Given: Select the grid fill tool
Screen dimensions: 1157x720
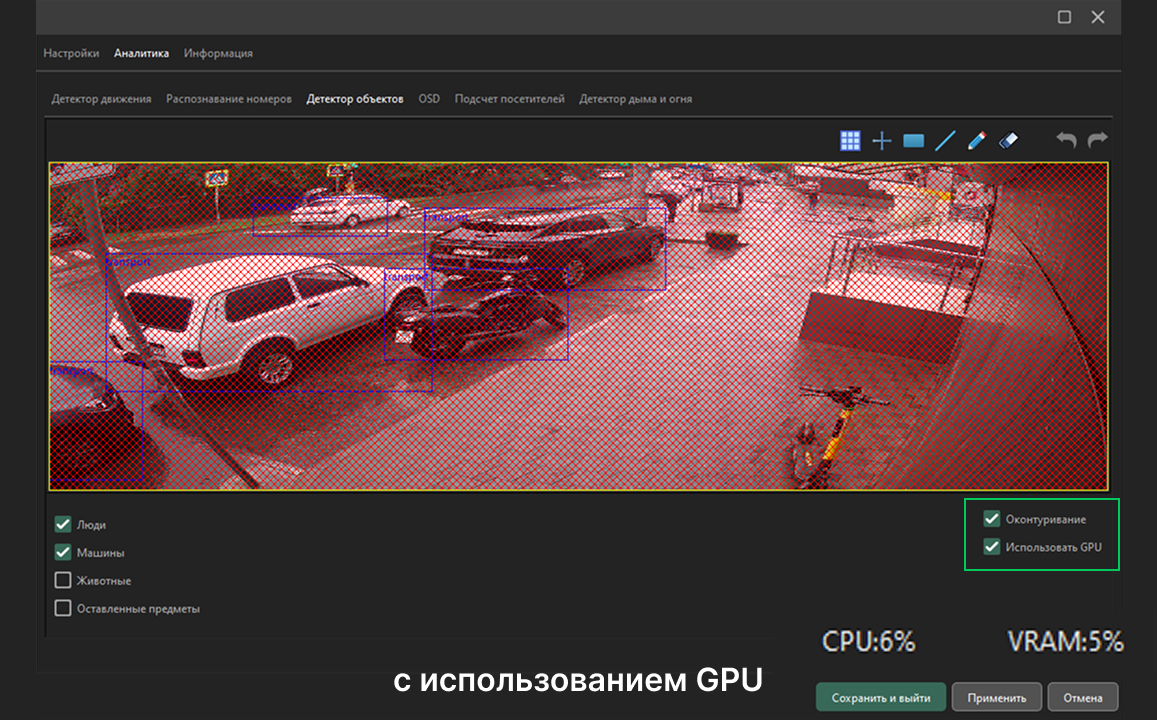Looking at the screenshot, I should coord(850,141).
